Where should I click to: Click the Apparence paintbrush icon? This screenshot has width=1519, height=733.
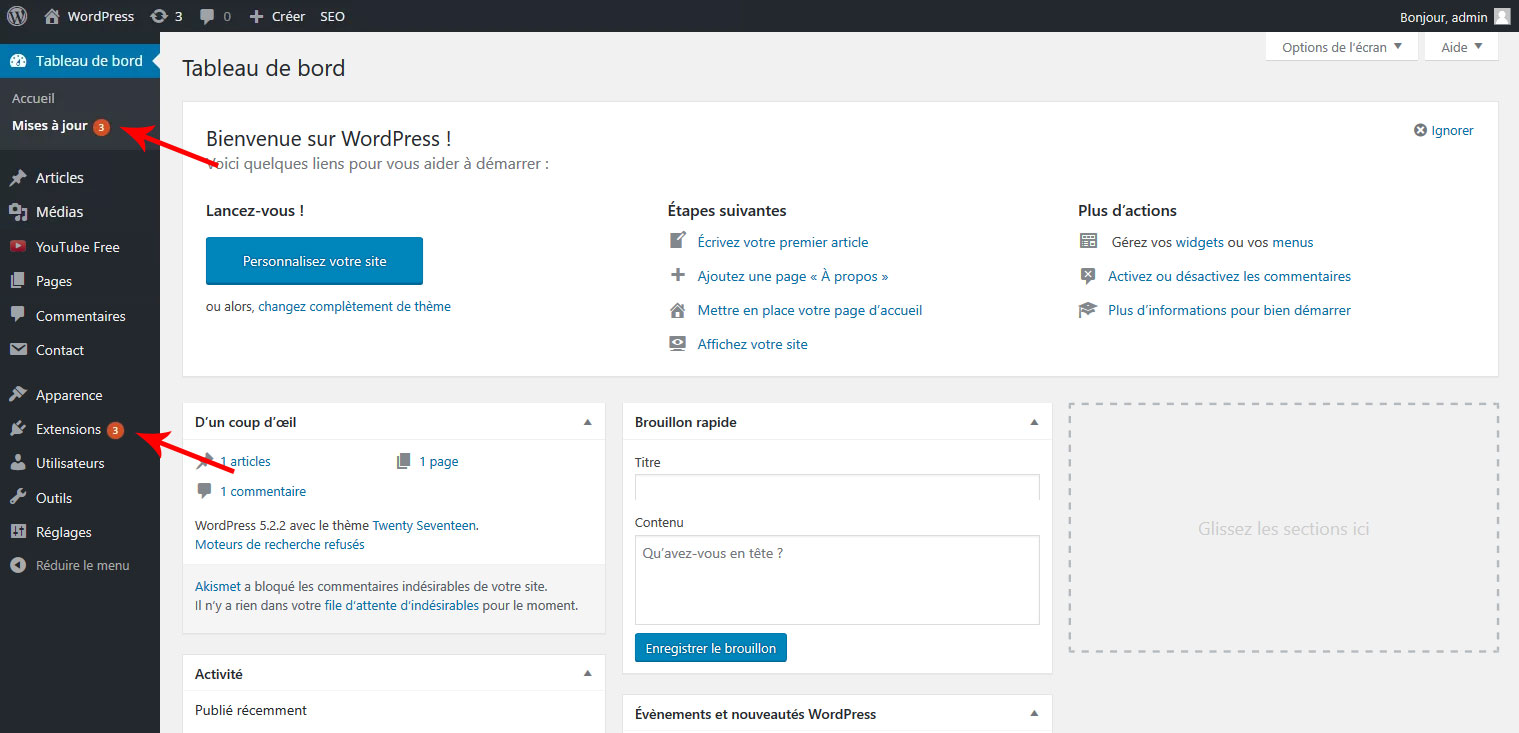18,395
